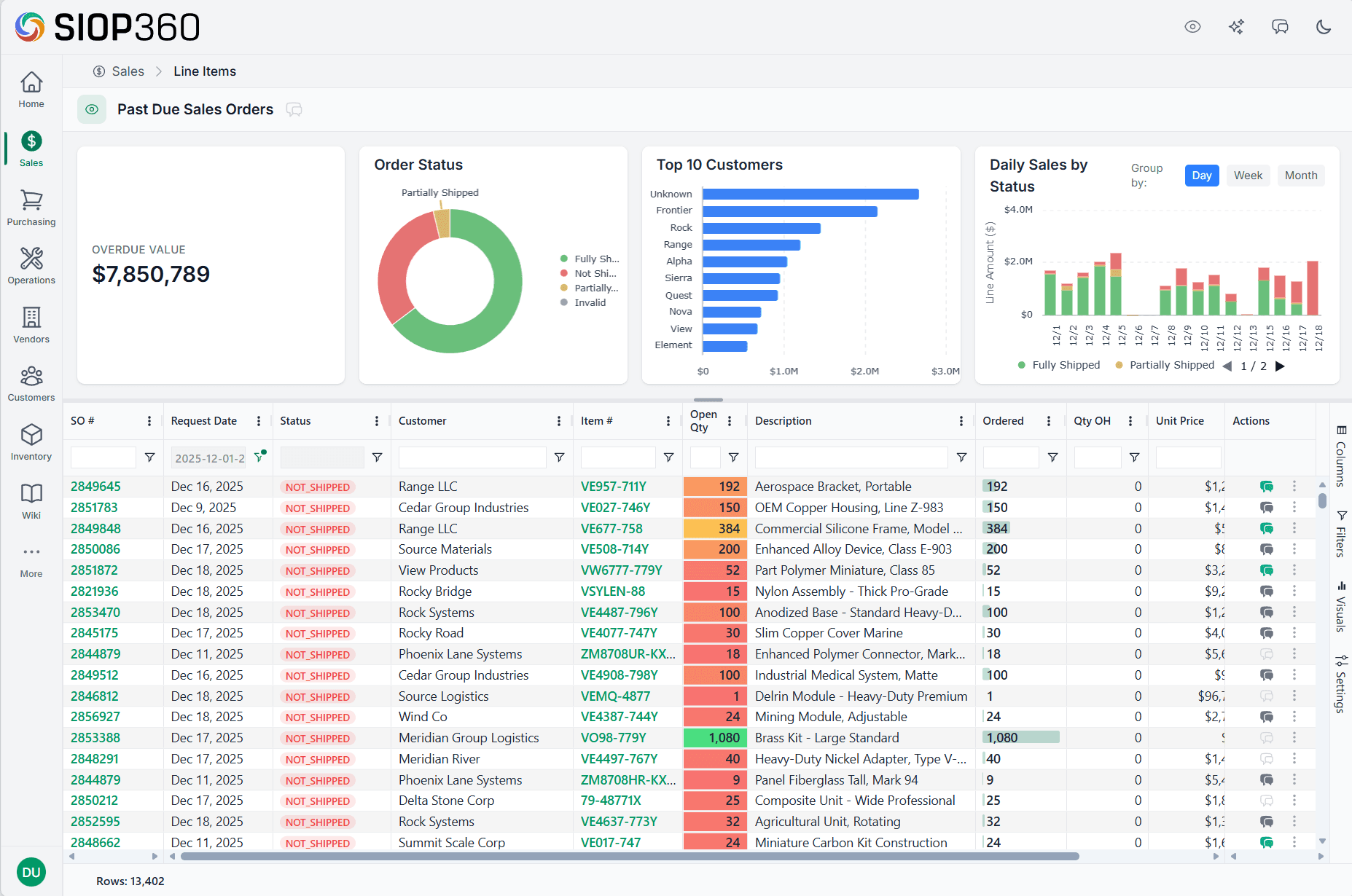Click the view visibility eye near Past Due Sales Orders

[x=91, y=109]
